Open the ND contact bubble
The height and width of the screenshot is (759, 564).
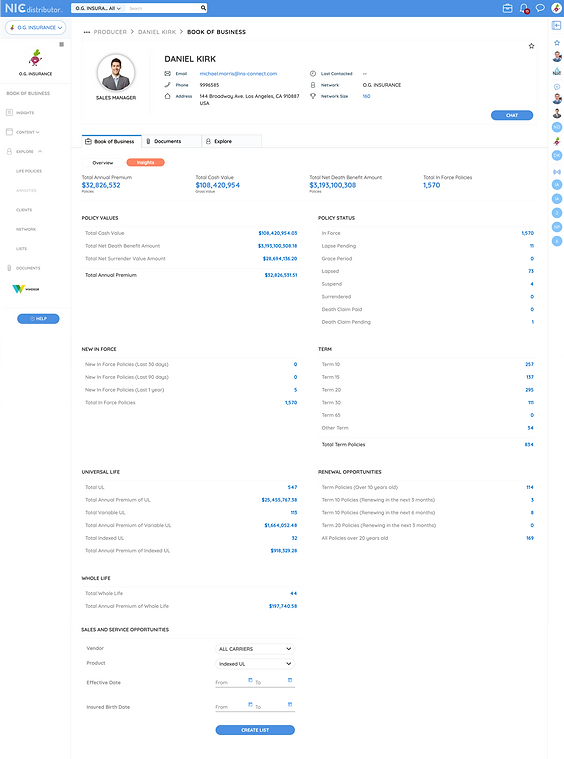click(557, 127)
